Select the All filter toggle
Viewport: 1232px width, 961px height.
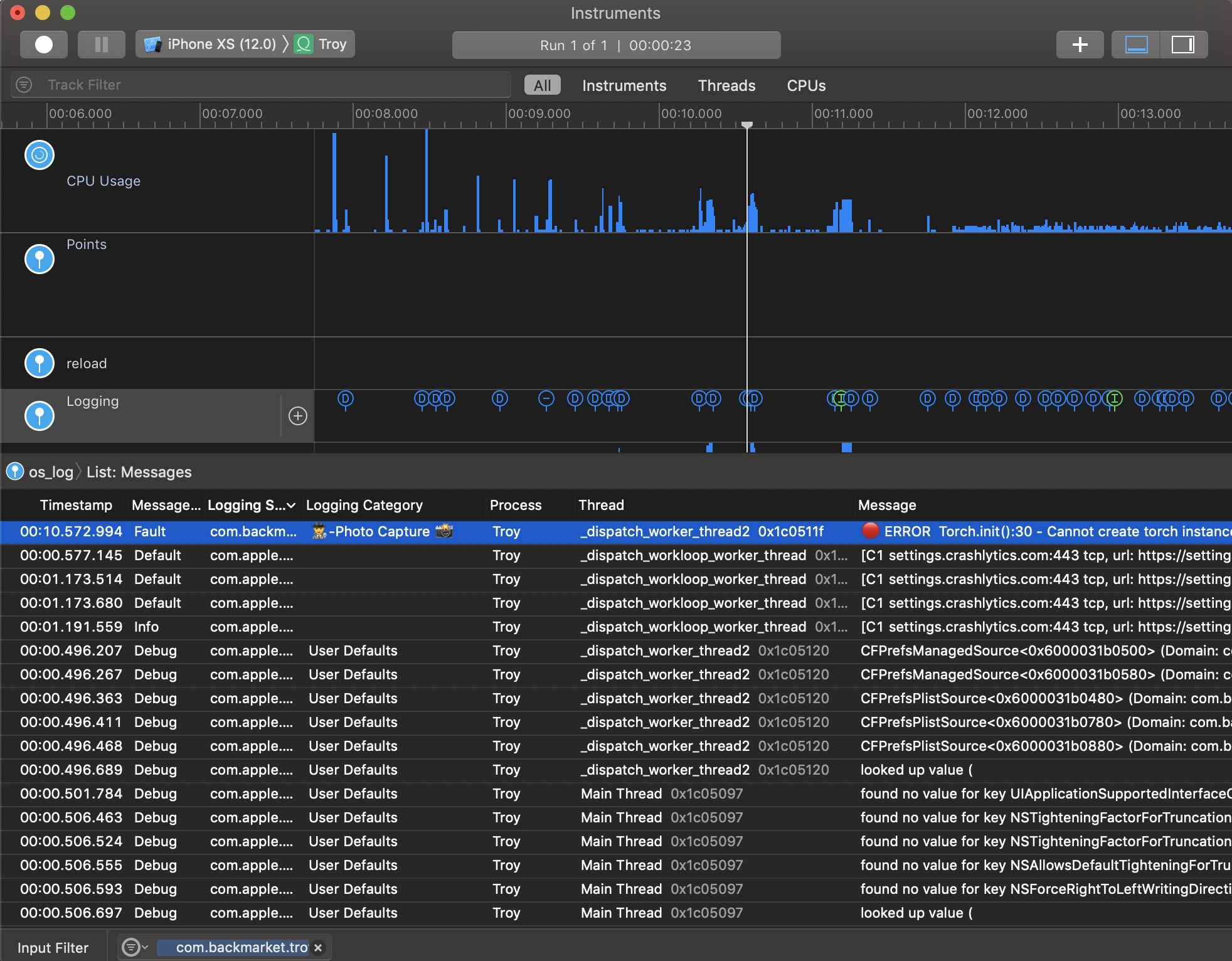pos(542,85)
